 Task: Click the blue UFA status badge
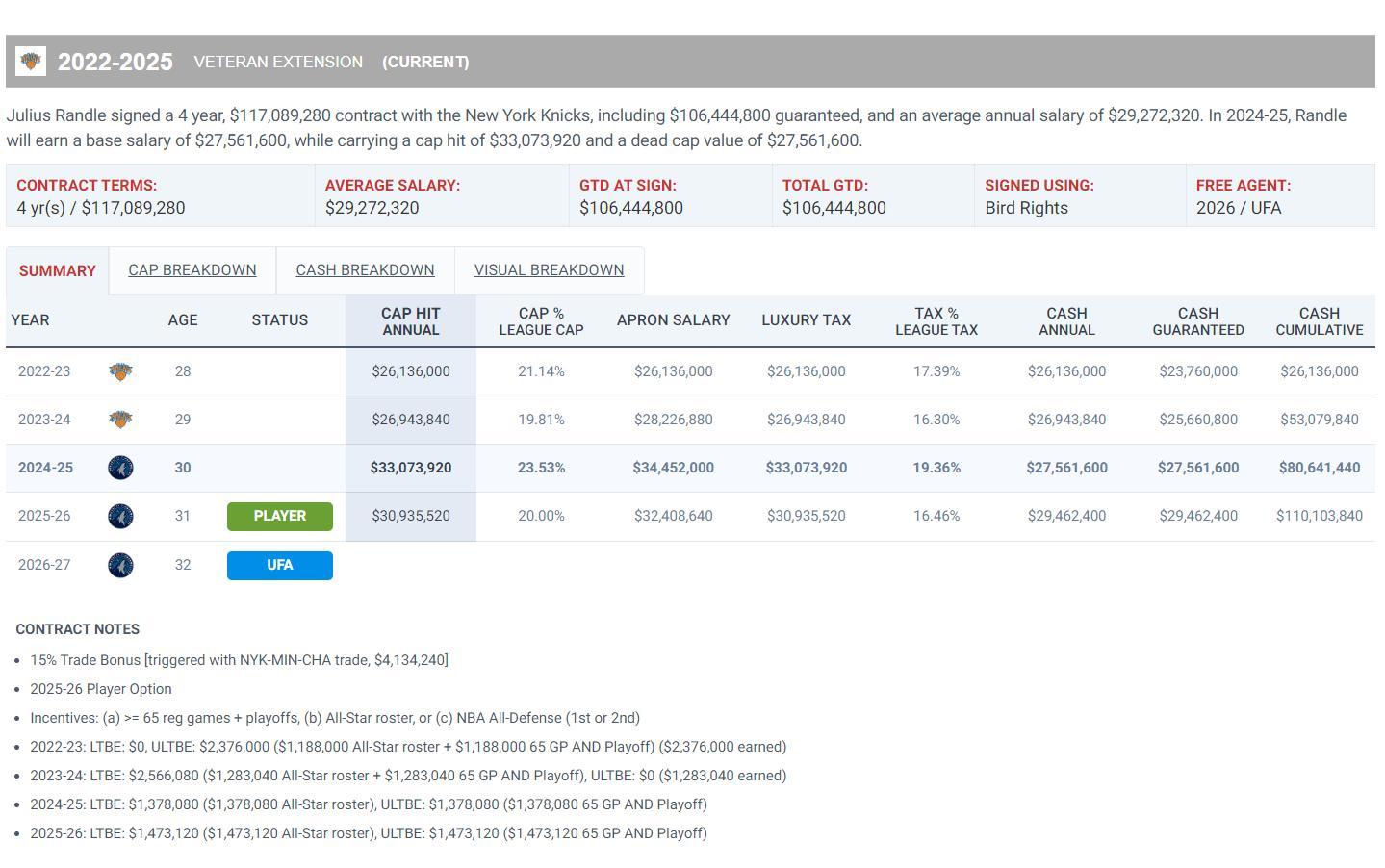tap(279, 565)
